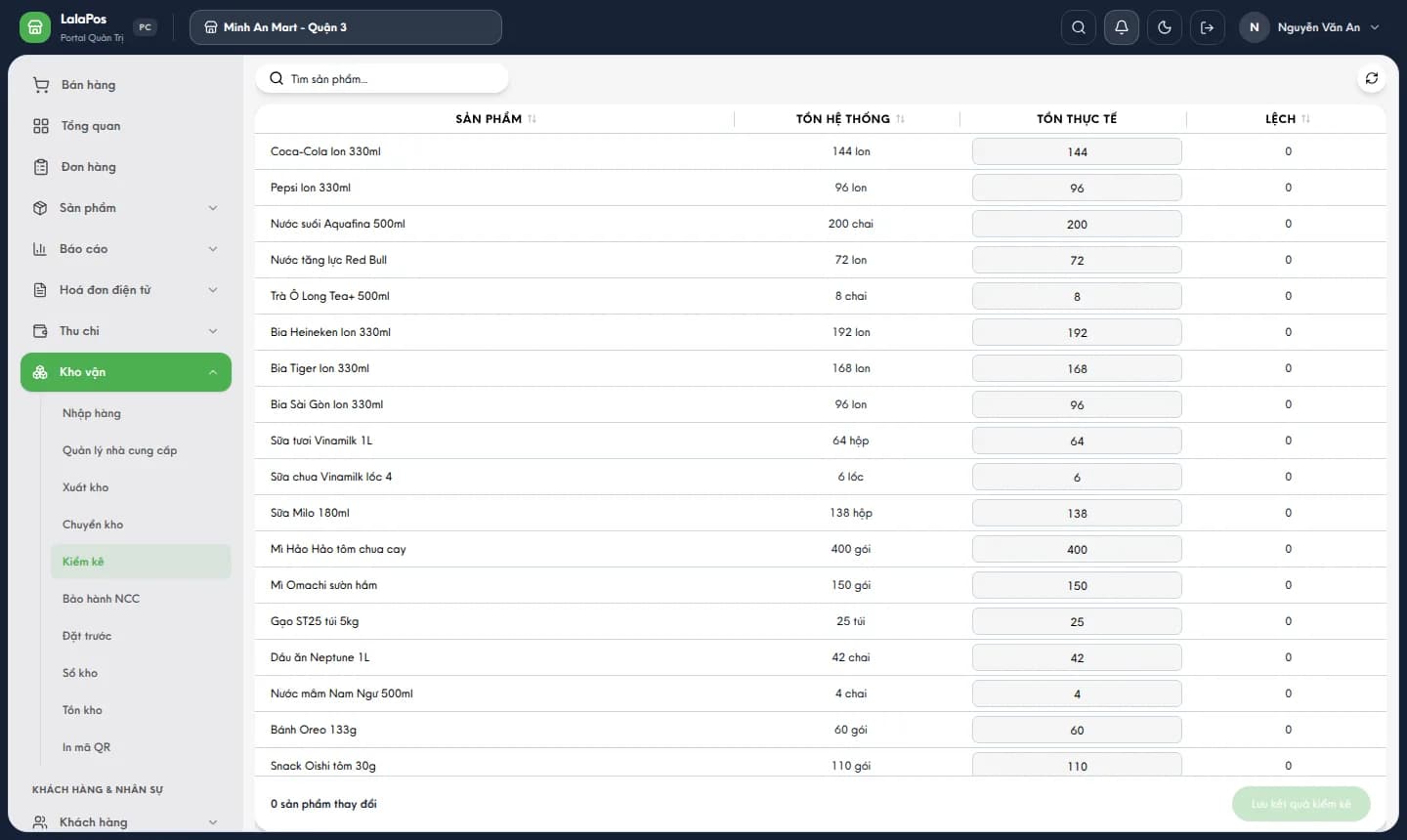Viewport: 1407px width, 840px height.
Task: Go to Chuyển kho submenu
Action: click(x=141, y=525)
